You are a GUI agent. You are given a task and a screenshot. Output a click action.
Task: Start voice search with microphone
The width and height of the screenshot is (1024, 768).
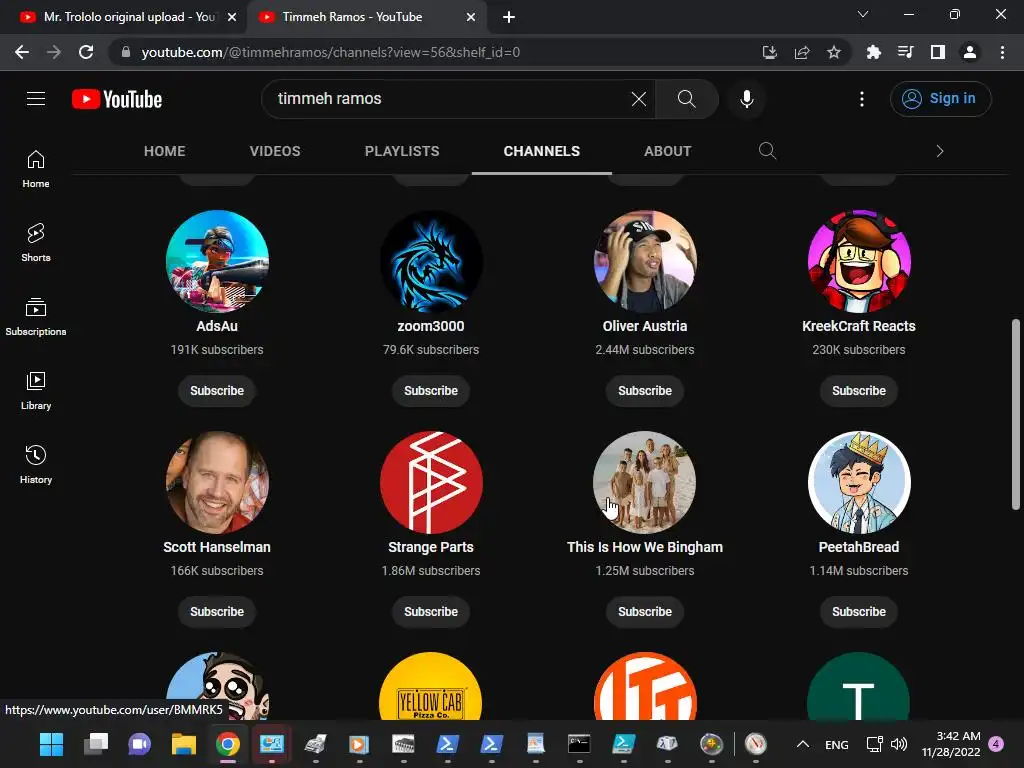pyautogui.click(x=746, y=99)
